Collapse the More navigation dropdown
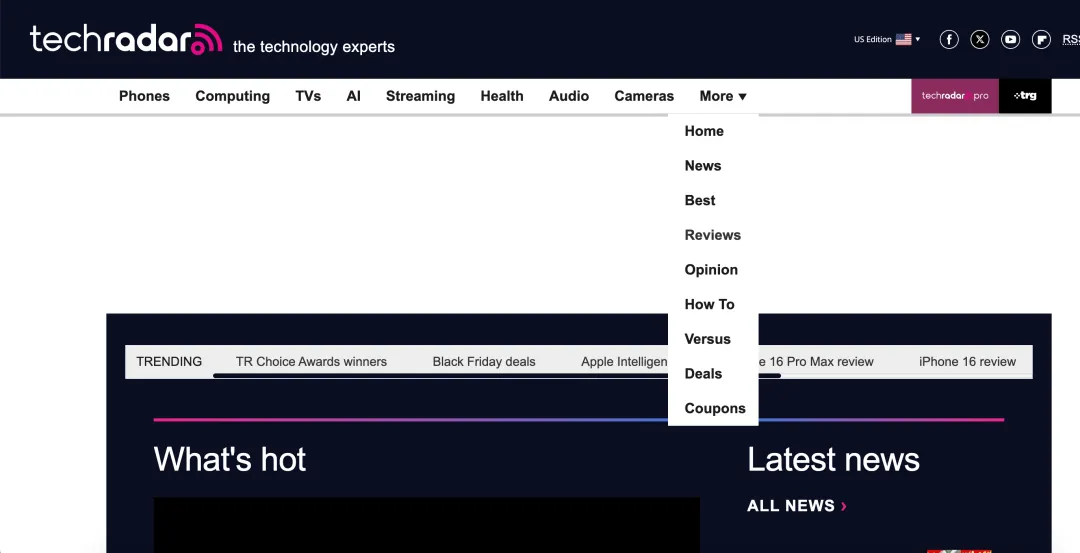The image size is (1080, 553). [722, 96]
